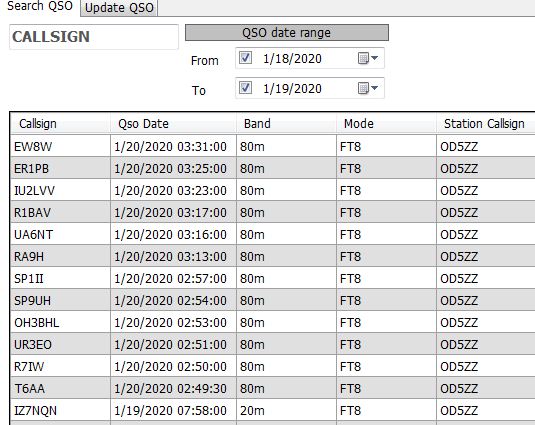The width and height of the screenshot is (535, 425).
Task: Click the QSO date range button
Action: click(x=287, y=33)
